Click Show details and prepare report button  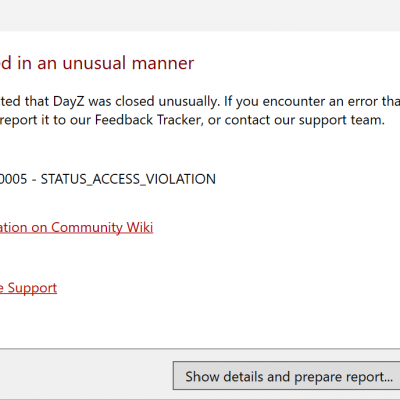(x=287, y=376)
